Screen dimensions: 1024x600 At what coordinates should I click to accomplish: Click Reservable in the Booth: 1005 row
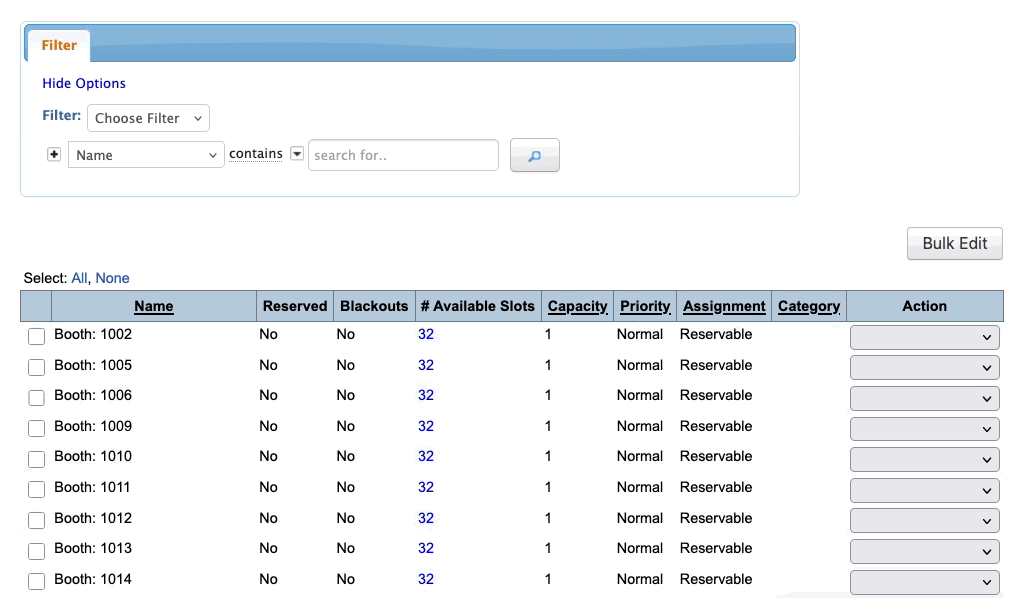(716, 365)
